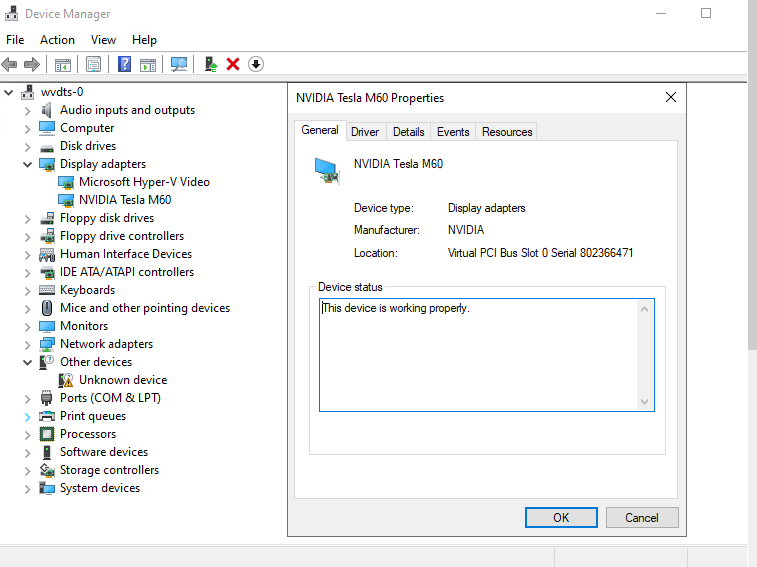Scan for hardware changes icon
The height and width of the screenshot is (567, 757).
coord(179,64)
